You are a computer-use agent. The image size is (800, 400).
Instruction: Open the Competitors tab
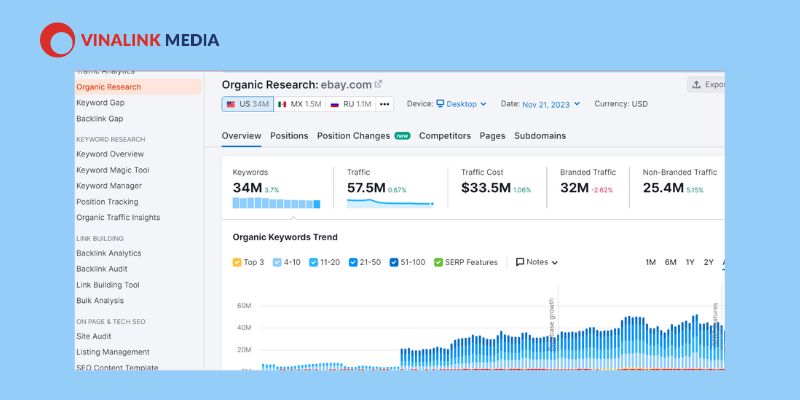tap(445, 136)
